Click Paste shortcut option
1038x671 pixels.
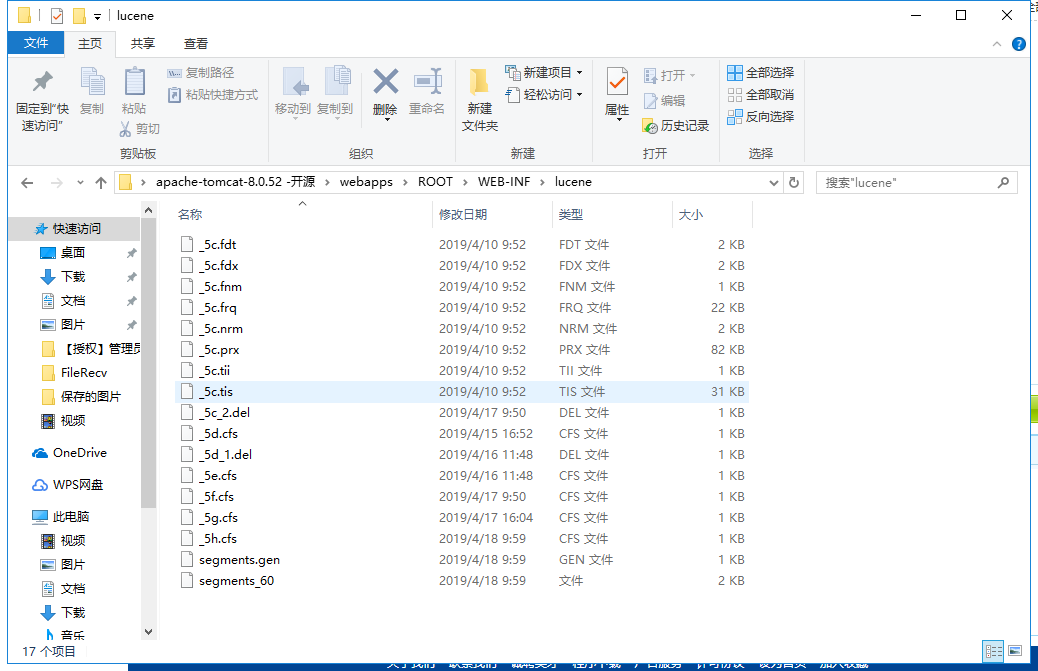pos(212,95)
